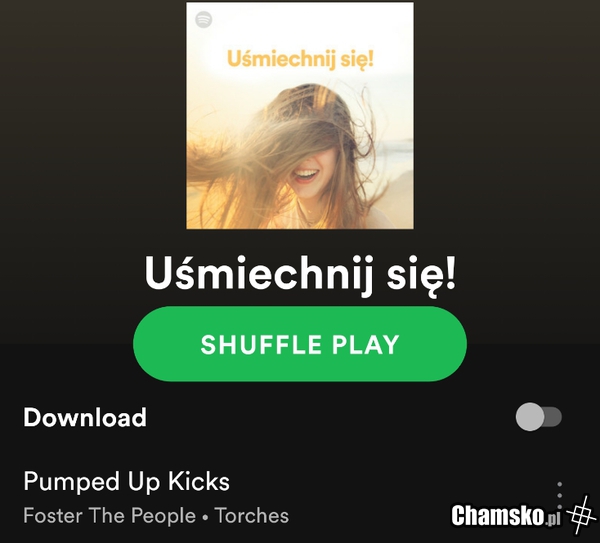Open the Uśmiechnij się! playlist cover image
This screenshot has height=543, width=600.
click(x=300, y=116)
